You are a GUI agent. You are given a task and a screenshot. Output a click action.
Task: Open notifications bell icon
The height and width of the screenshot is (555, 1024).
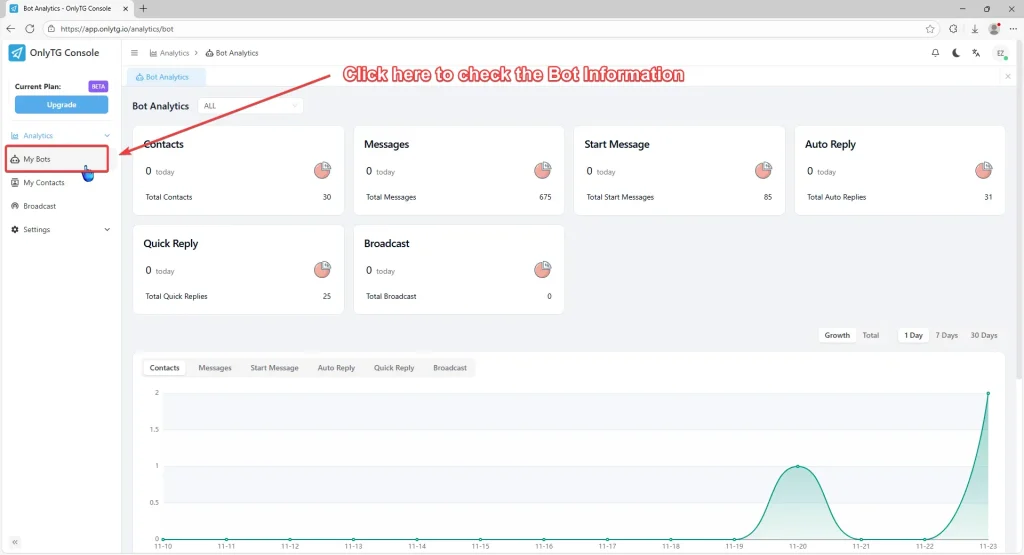click(x=935, y=53)
